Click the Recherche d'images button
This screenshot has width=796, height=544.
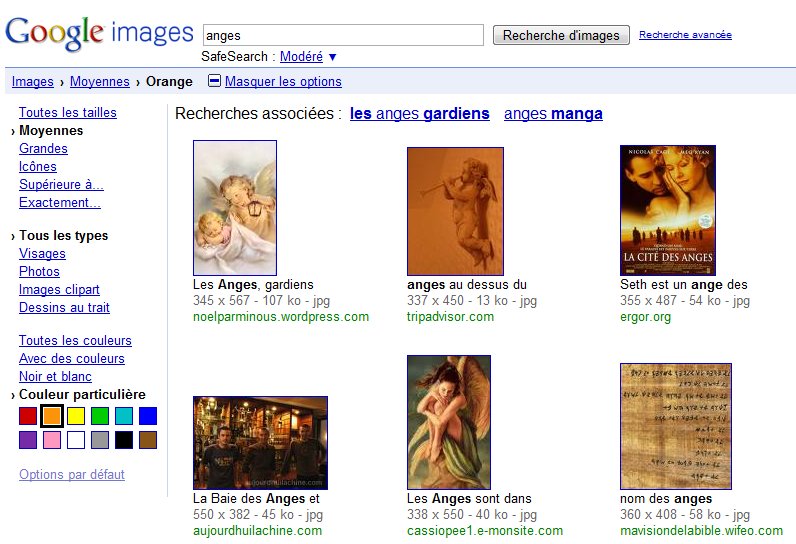561,35
